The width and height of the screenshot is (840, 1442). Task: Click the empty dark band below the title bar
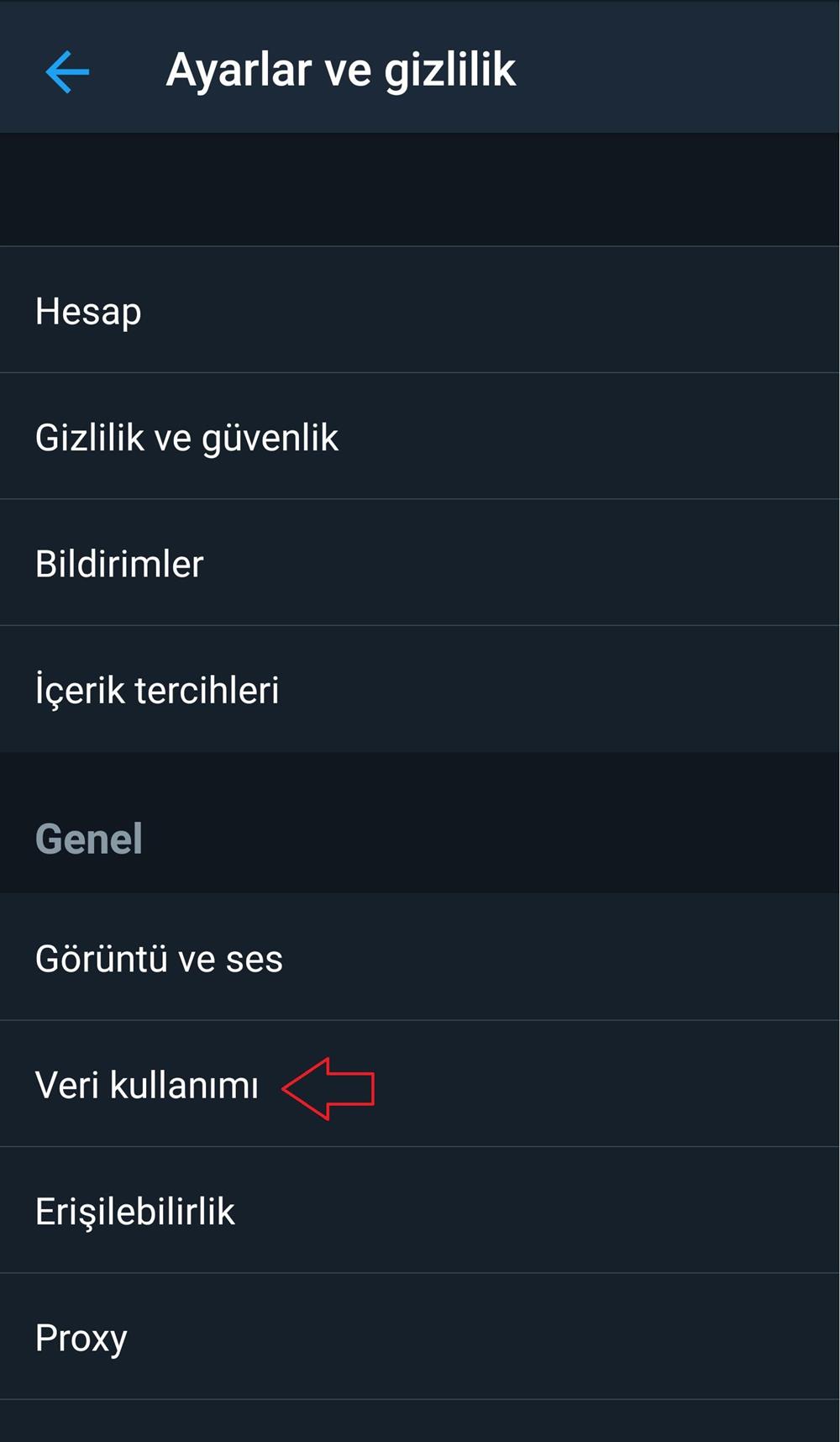tap(420, 189)
